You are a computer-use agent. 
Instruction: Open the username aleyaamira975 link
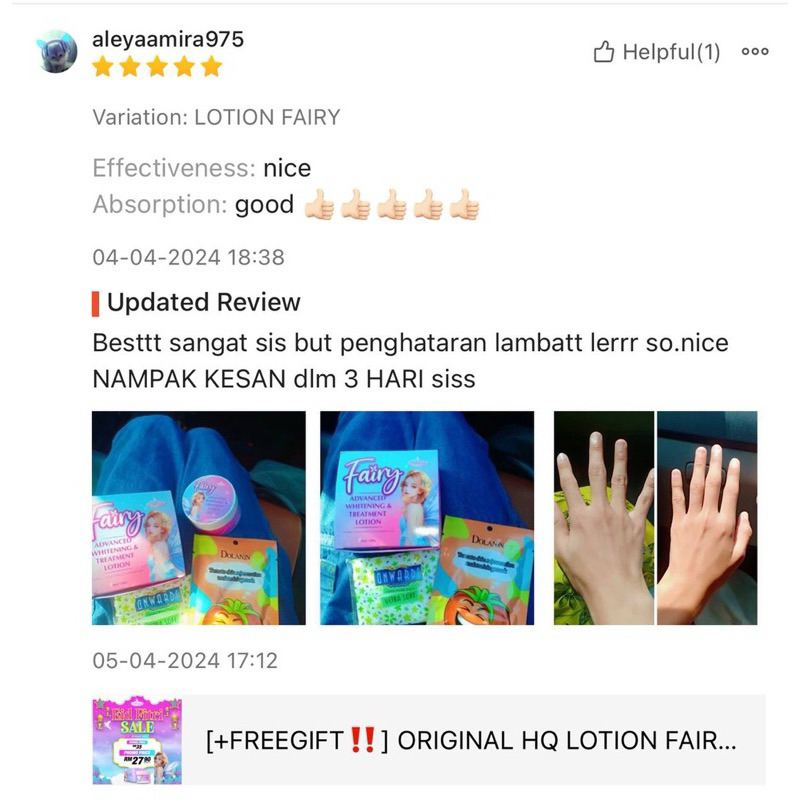168,39
